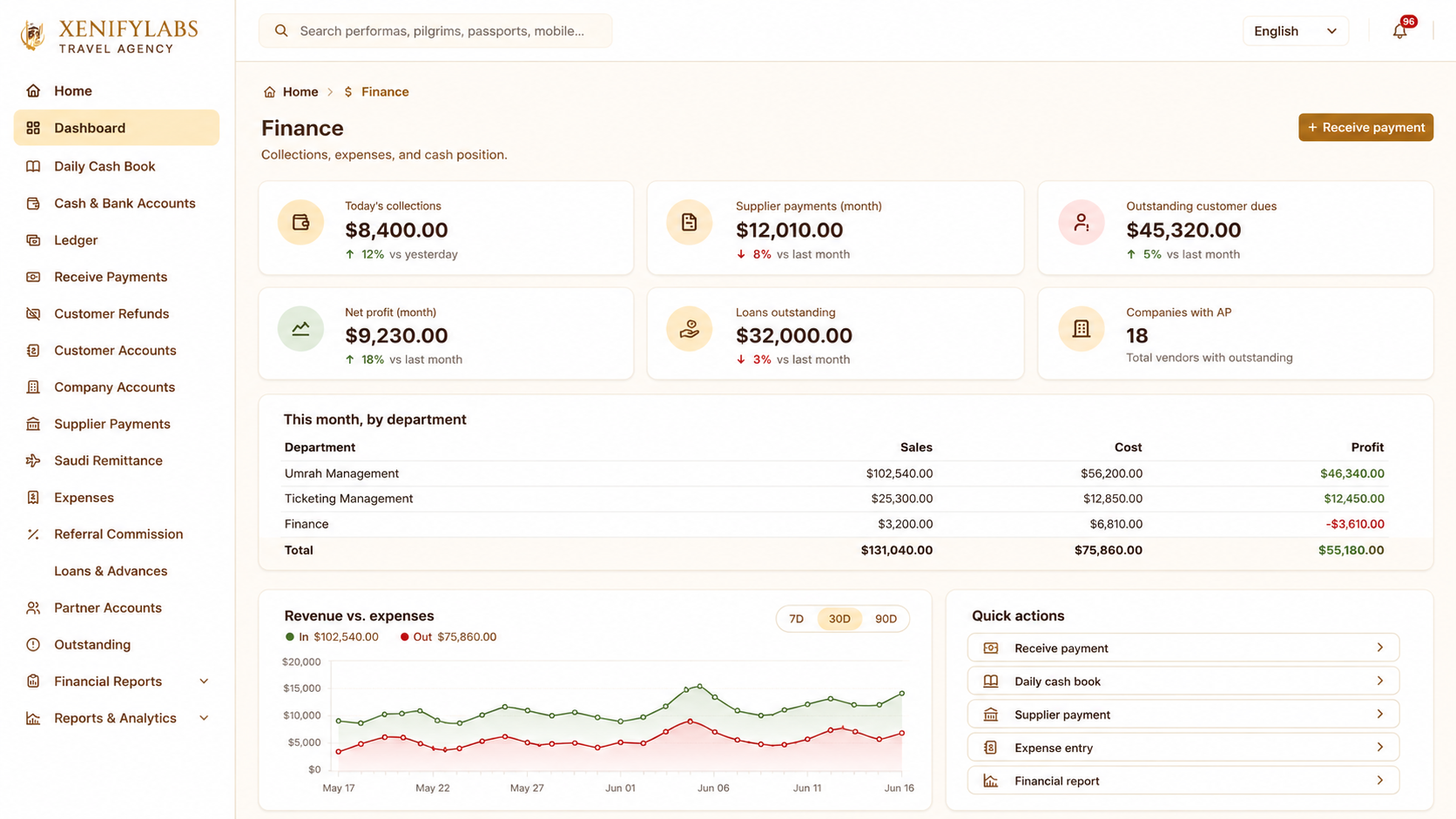
Task: Go to Loans & Advances
Action: click(x=111, y=571)
